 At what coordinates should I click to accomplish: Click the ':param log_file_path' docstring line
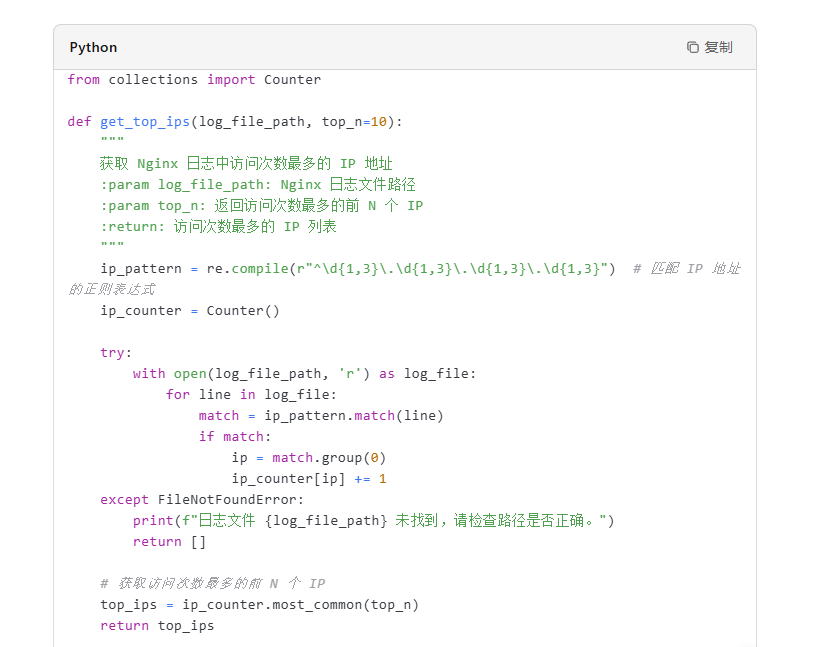tap(258, 185)
